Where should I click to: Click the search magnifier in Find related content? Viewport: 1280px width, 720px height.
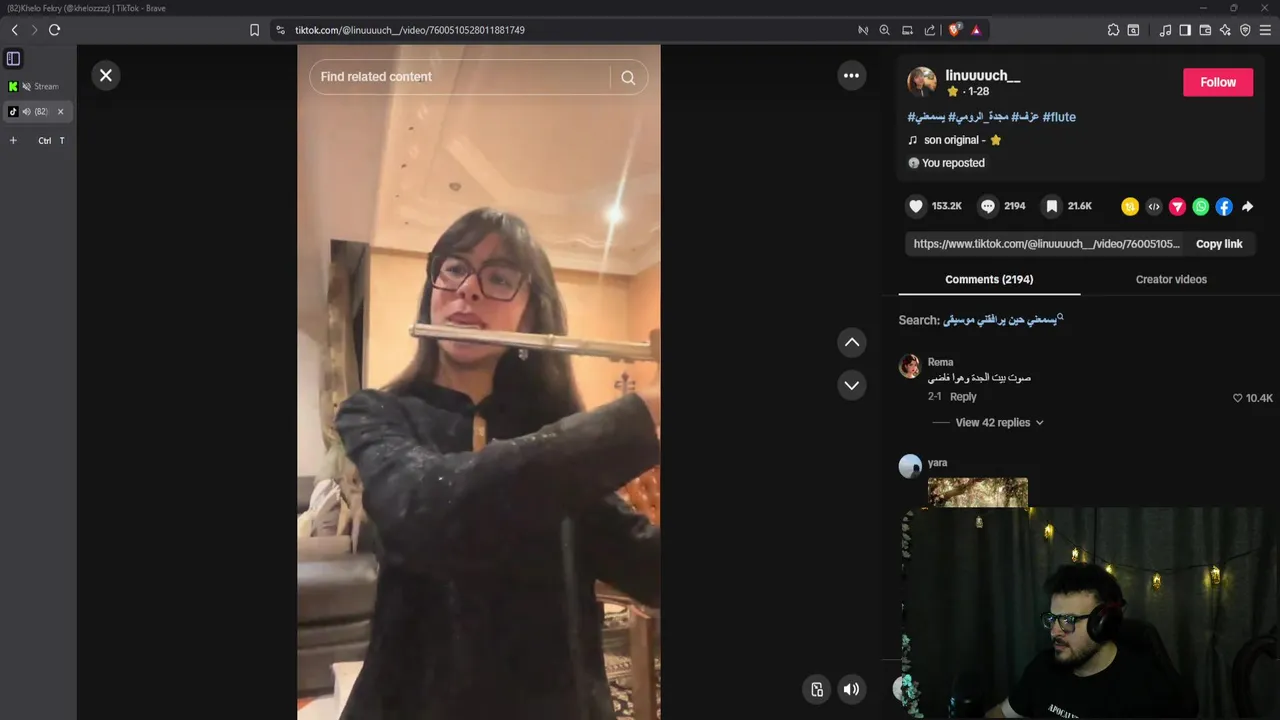pyautogui.click(x=628, y=77)
